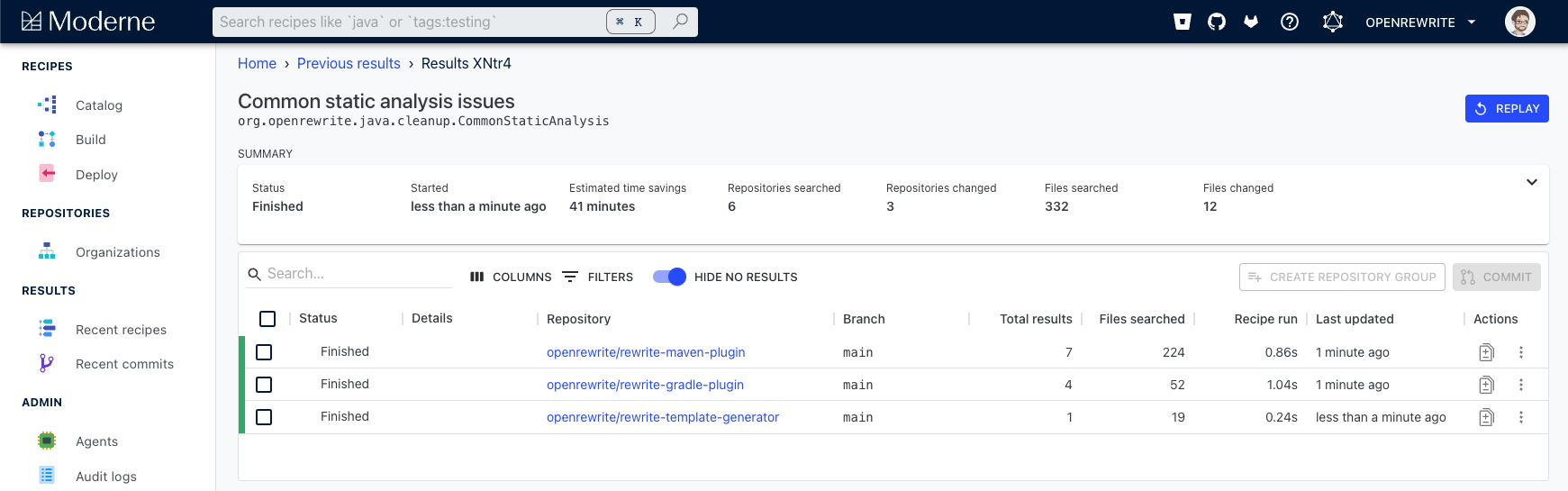The height and width of the screenshot is (491, 1568).
Task: Toggle Hide No Results switch
Action: pyautogui.click(x=669, y=277)
